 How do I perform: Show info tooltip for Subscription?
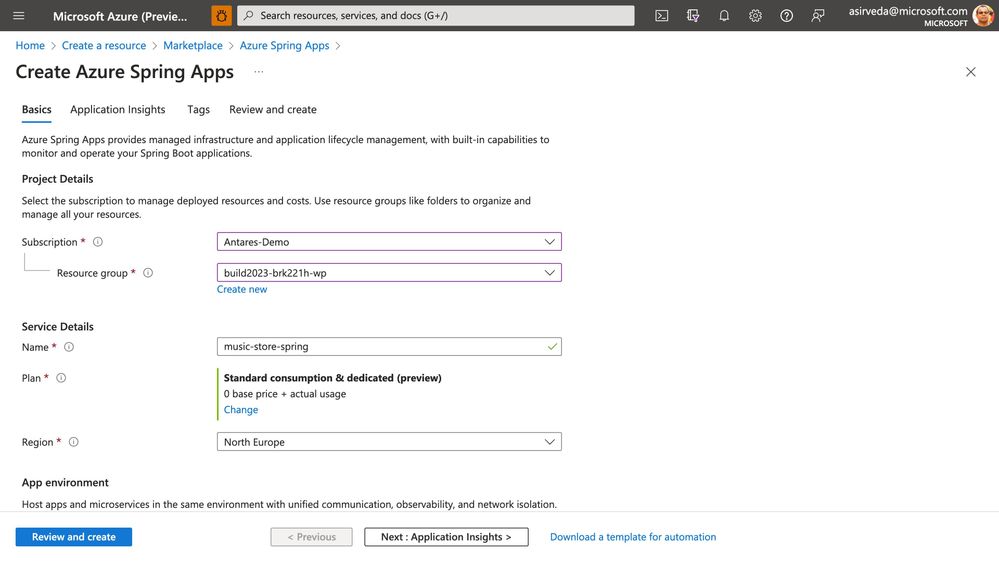(97, 241)
